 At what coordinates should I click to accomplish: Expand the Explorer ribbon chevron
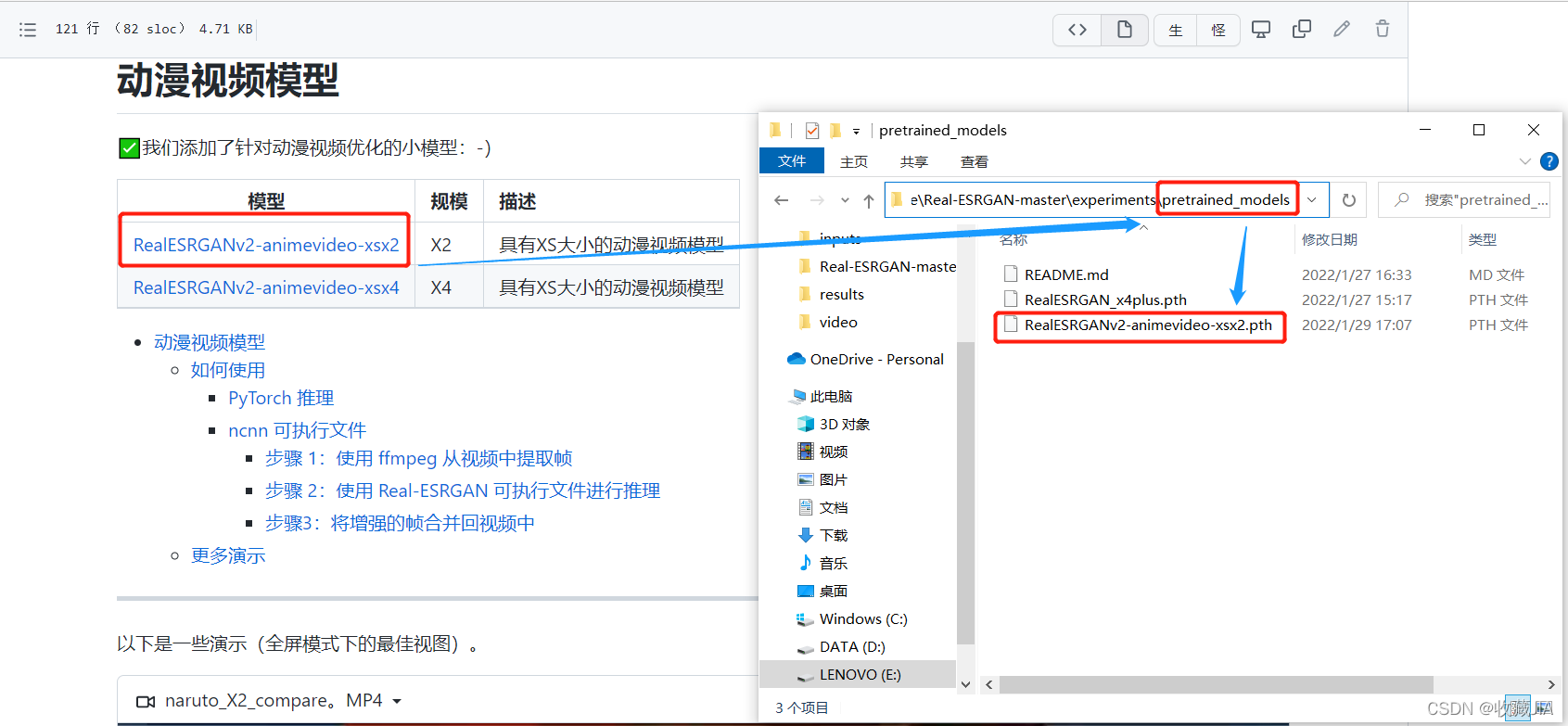(1525, 161)
